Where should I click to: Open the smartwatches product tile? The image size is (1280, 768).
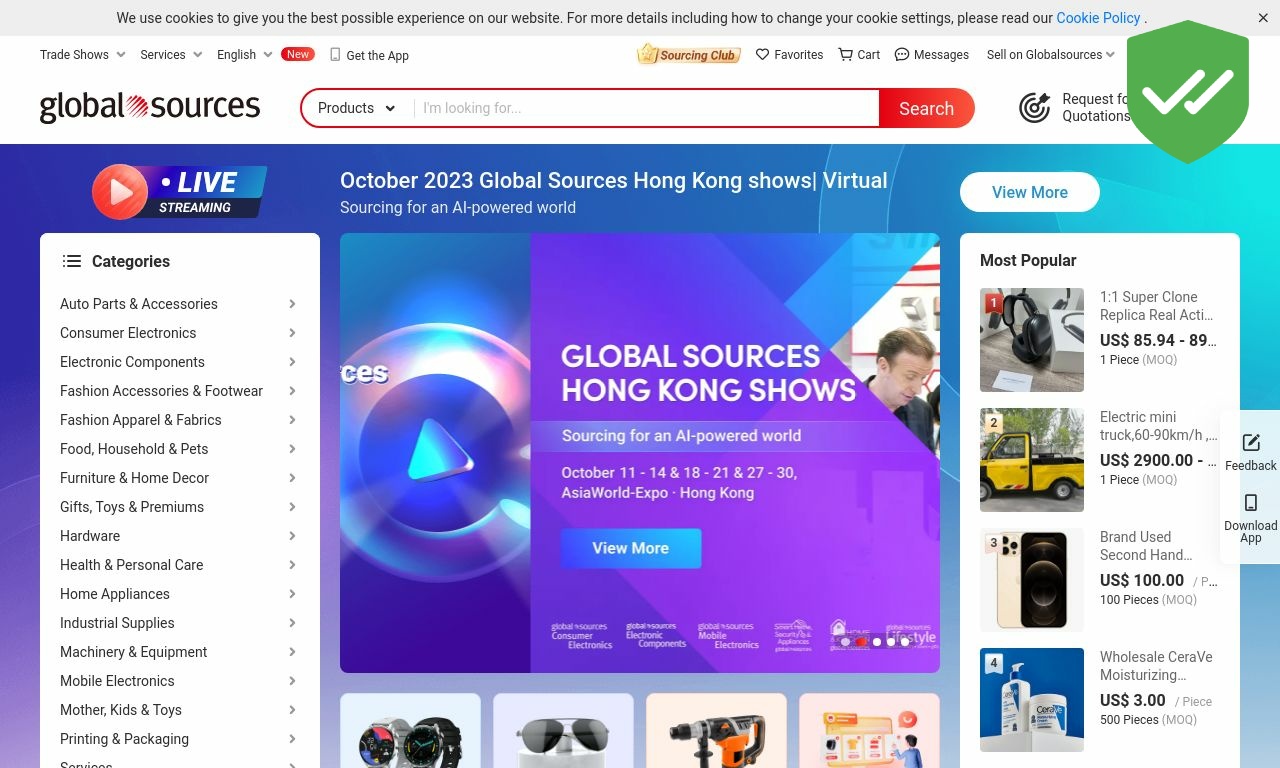pyautogui.click(x=410, y=731)
